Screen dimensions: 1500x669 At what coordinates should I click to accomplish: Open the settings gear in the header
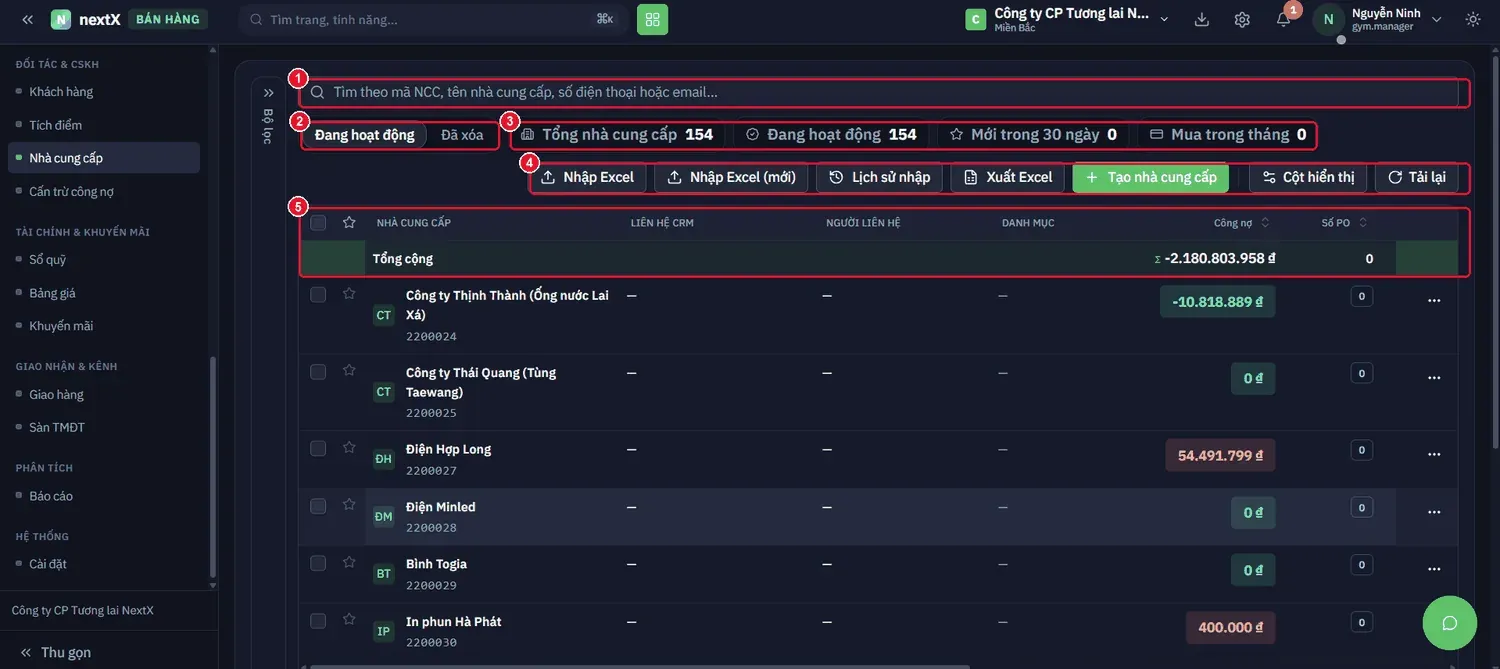tap(1242, 19)
